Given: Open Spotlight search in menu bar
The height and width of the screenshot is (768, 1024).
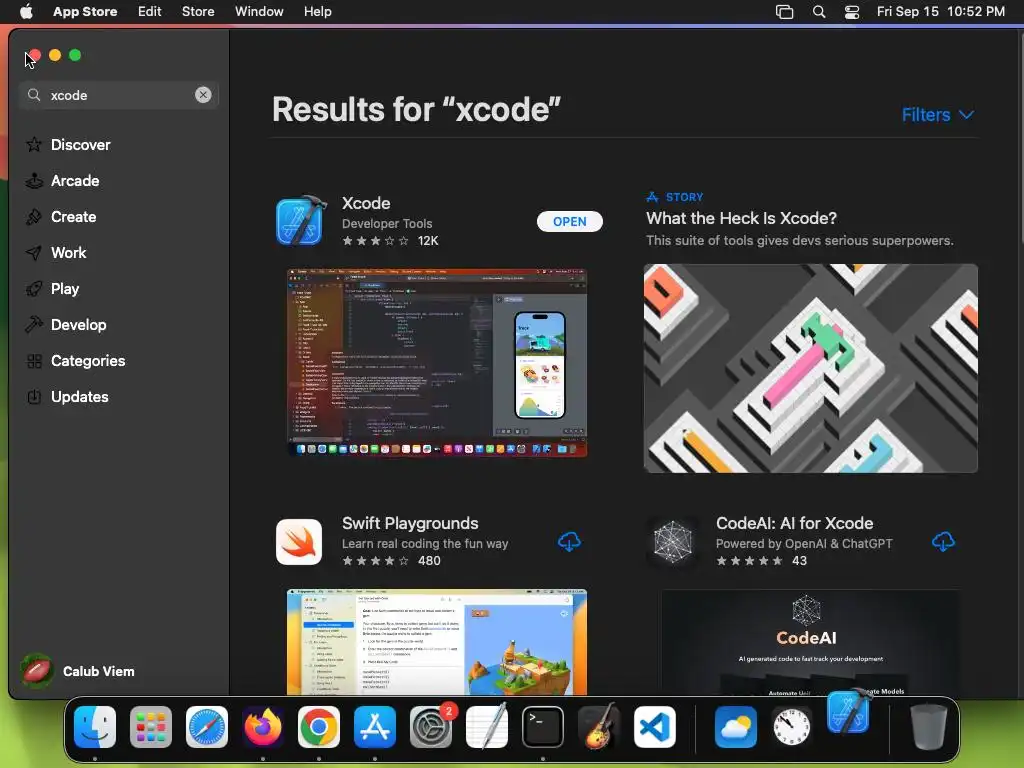Looking at the screenshot, I should pyautogui.click(x=818, y=12).
